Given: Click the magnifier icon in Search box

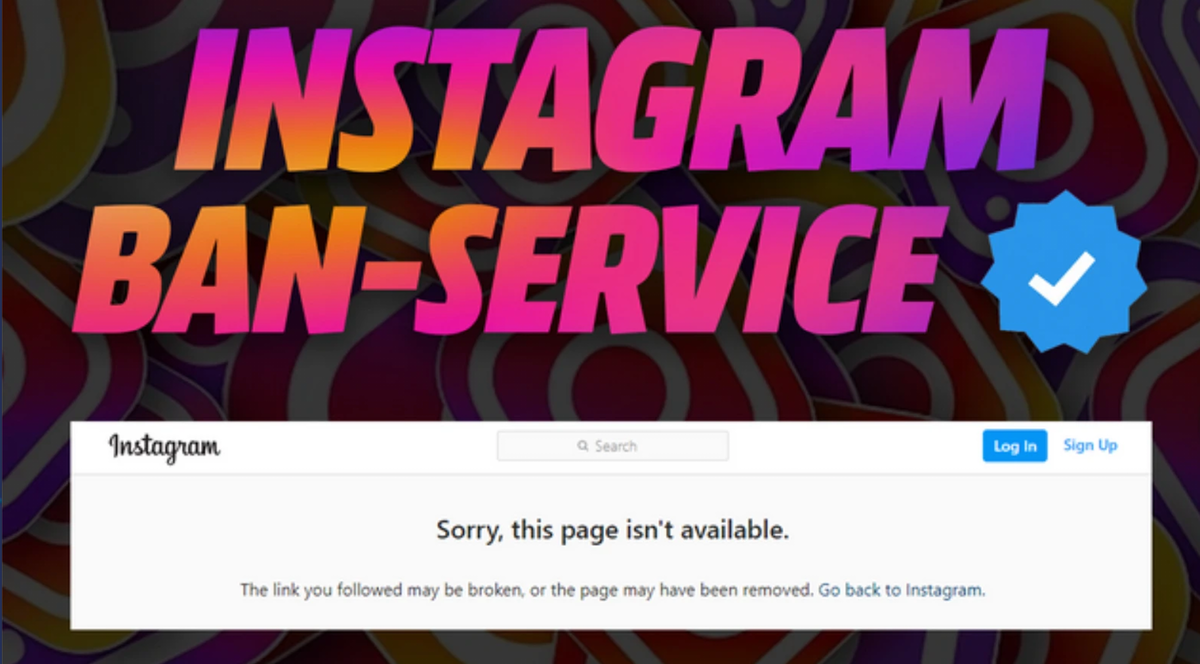Looking at the screenshot, I should (583, 446).
